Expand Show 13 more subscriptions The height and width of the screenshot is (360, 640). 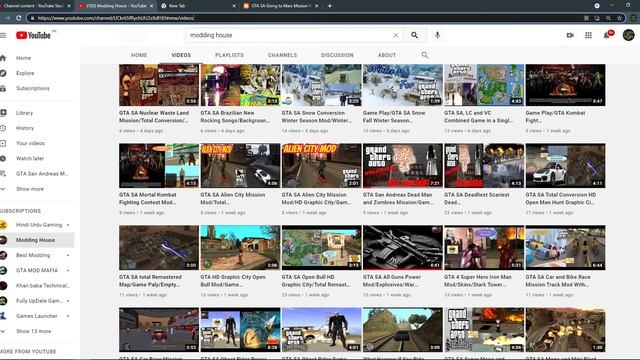(33, 331)
